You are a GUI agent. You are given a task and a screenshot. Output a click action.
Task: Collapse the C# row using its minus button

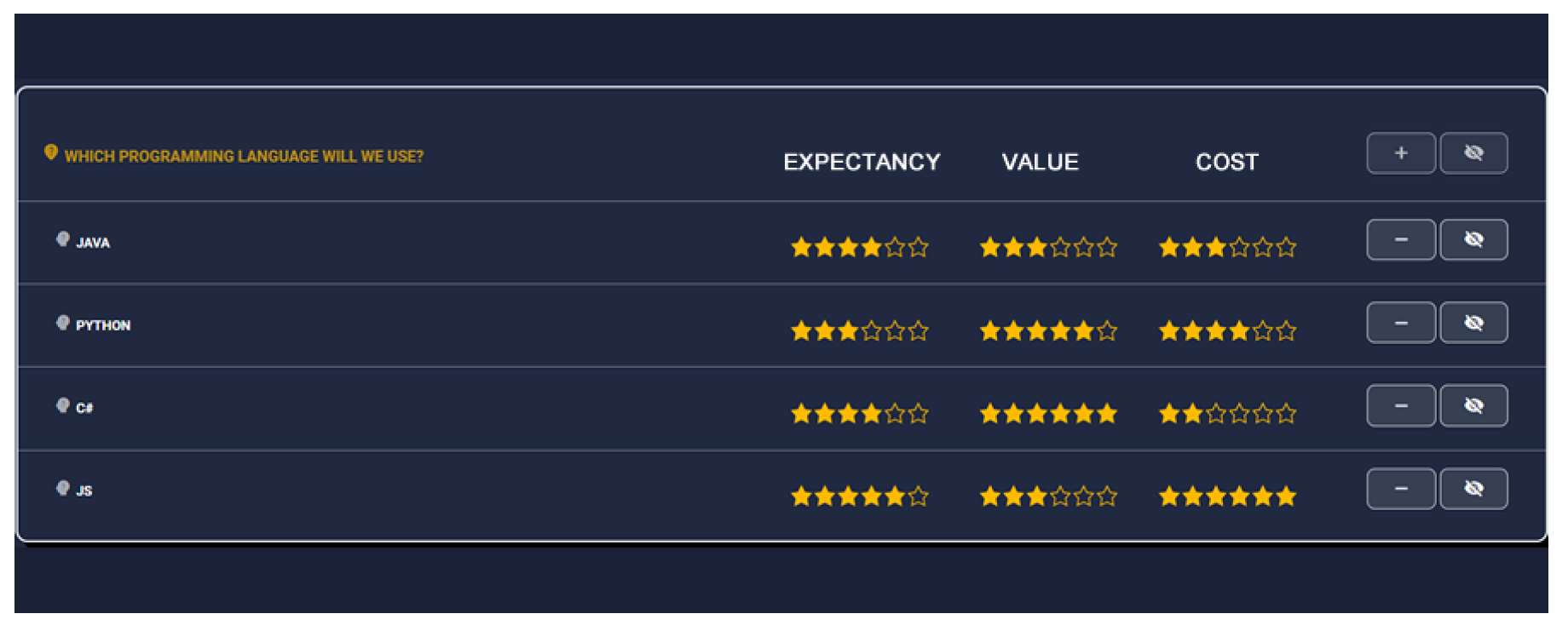click(x=1400, y=406)
